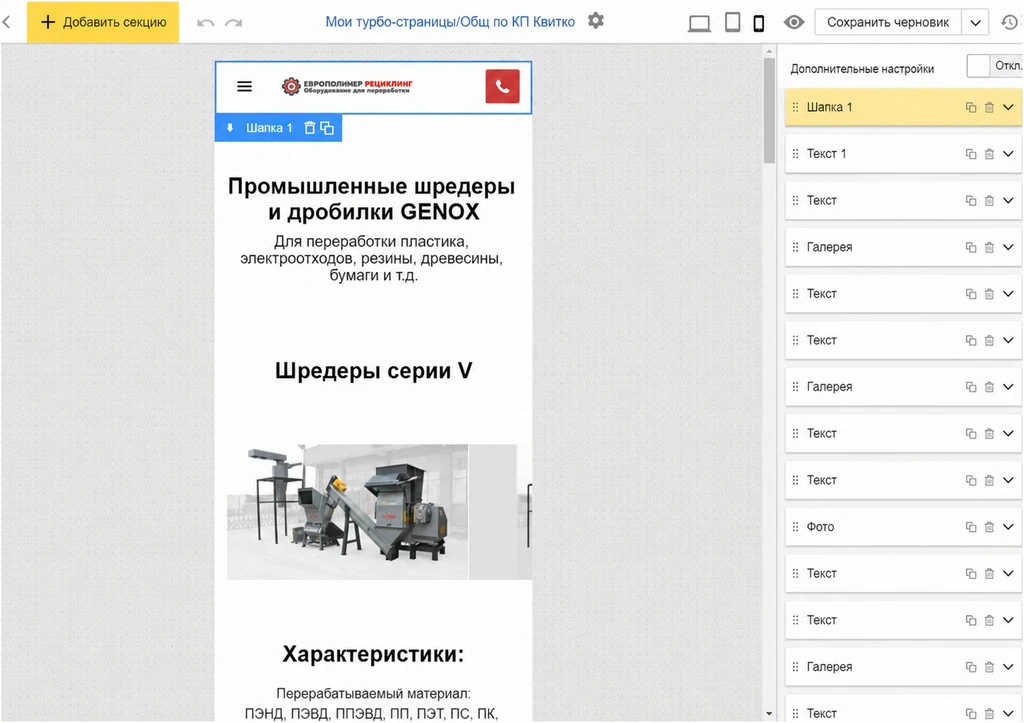Click the Шредеры серии V heading
Image resolution: width=1024 pixels, height=723 pixels.
(373, 371)
